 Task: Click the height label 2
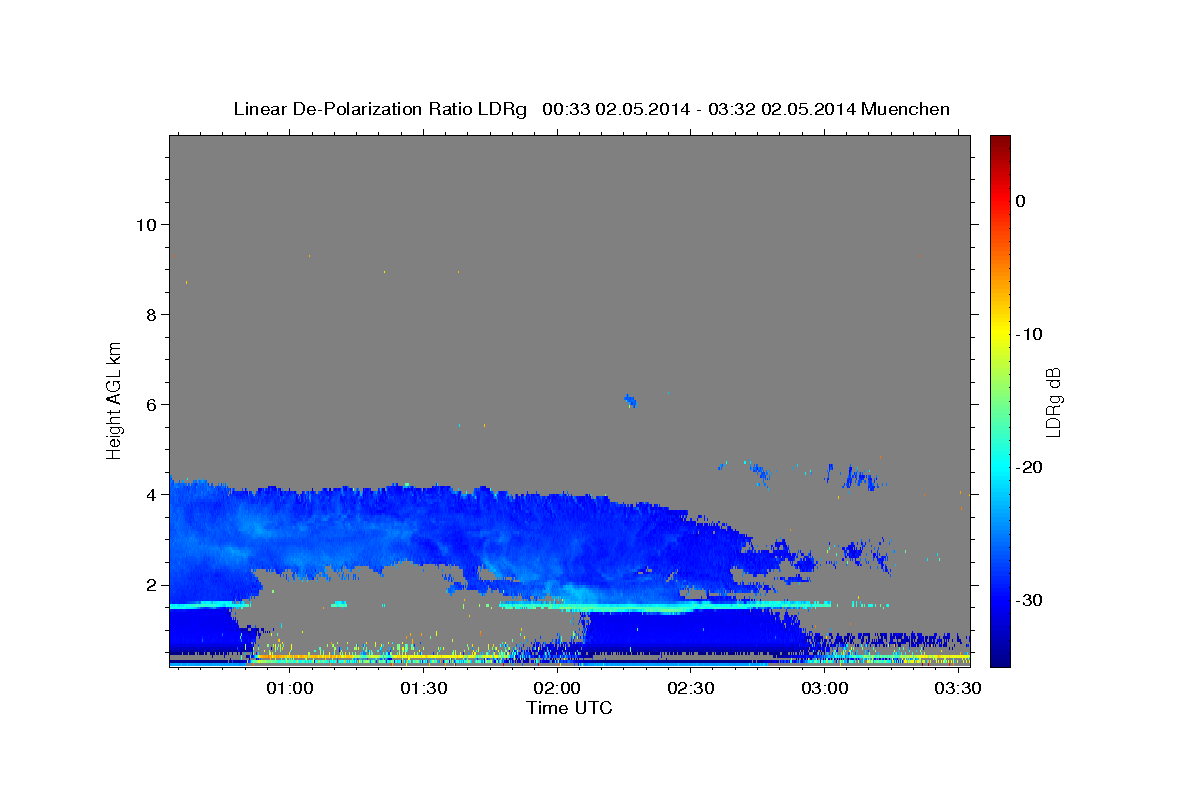pos(149,584)
